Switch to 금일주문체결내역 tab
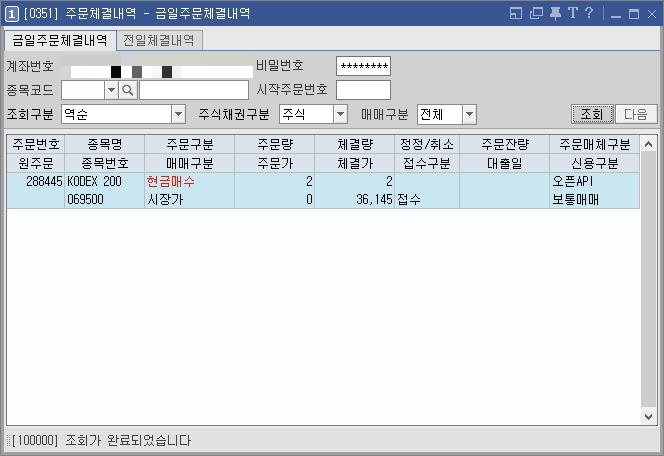Viewport: 664px width, 456px height. [x=60, y=40]
